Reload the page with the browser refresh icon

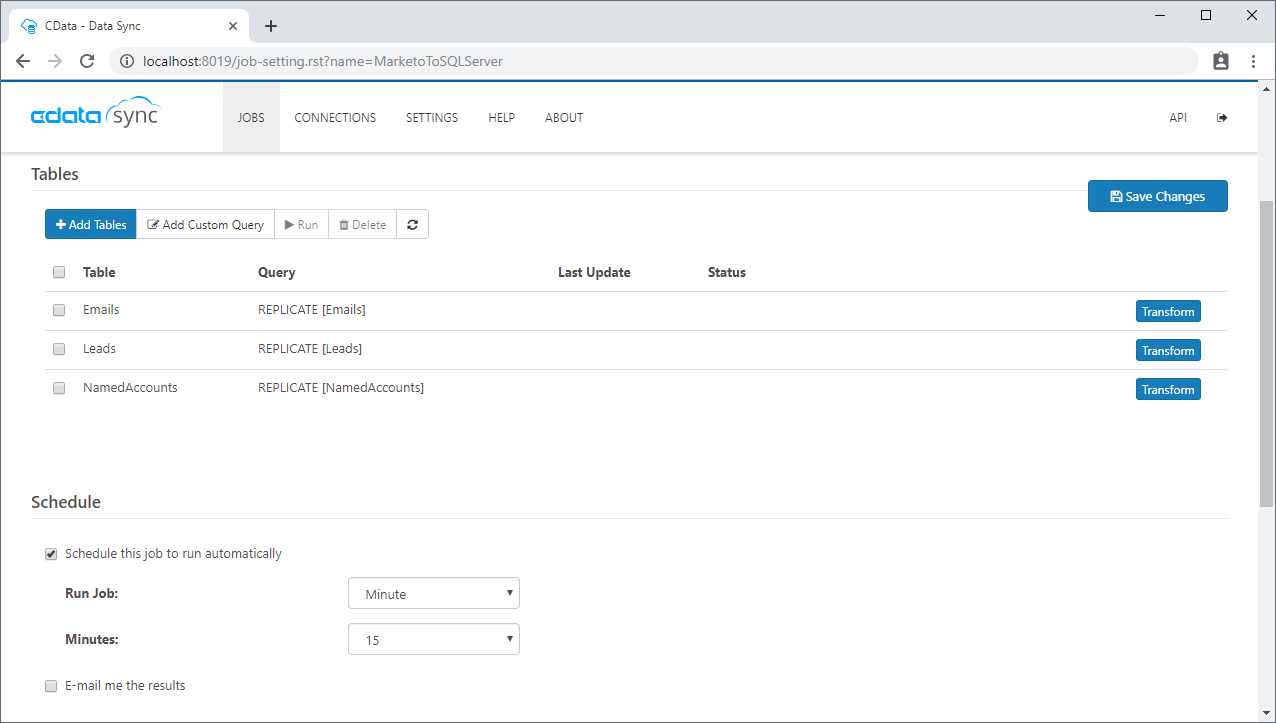pyautogui.click(x=87, y=61)
